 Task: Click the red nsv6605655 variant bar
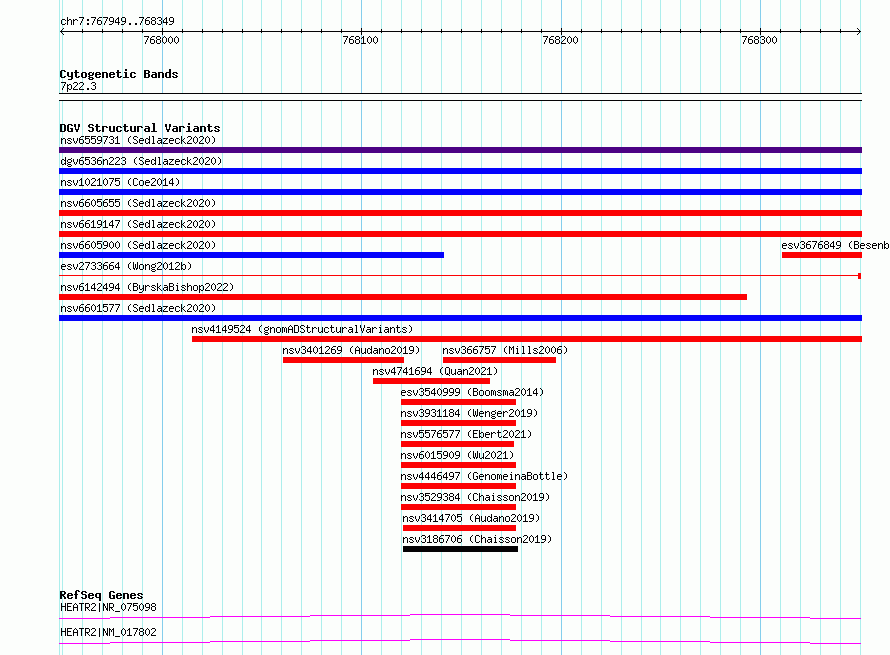[460, 213]
